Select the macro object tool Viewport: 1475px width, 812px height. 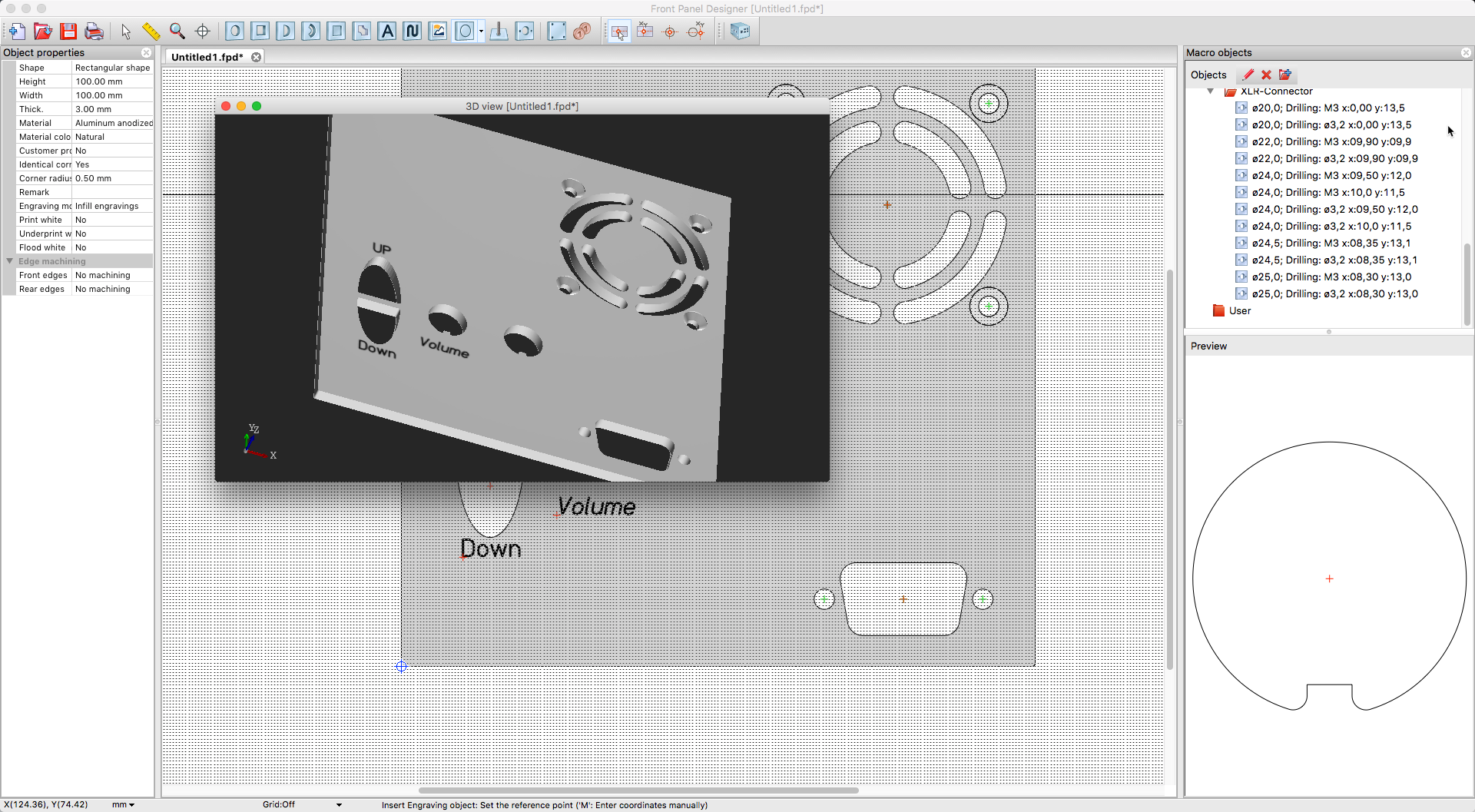coord(464,31)
